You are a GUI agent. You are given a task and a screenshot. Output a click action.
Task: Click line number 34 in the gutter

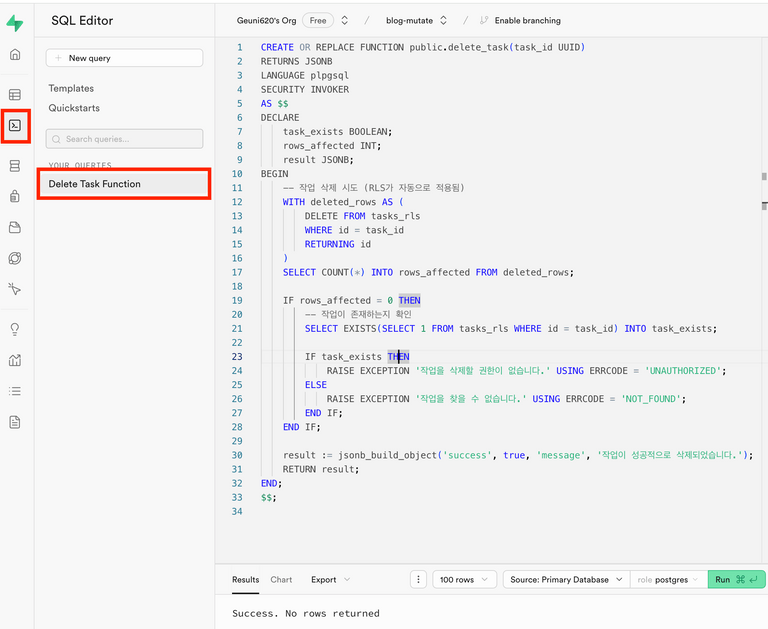coord(237,511)
